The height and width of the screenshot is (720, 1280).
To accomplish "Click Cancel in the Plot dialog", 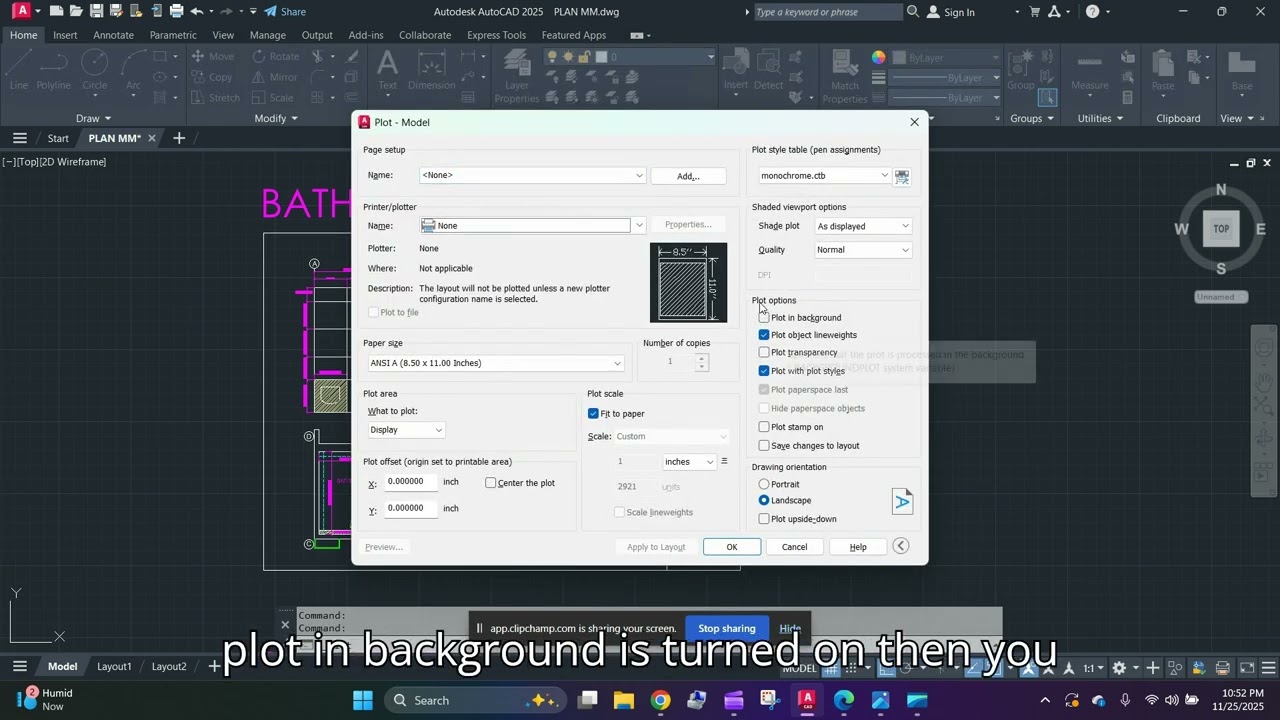I will (794, 547).
